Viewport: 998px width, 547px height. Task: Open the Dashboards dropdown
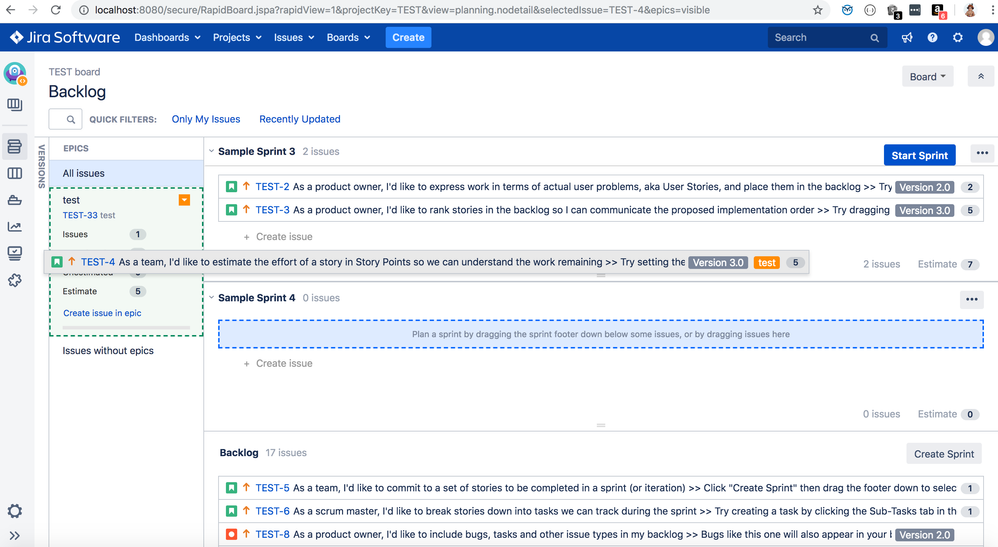167,38
